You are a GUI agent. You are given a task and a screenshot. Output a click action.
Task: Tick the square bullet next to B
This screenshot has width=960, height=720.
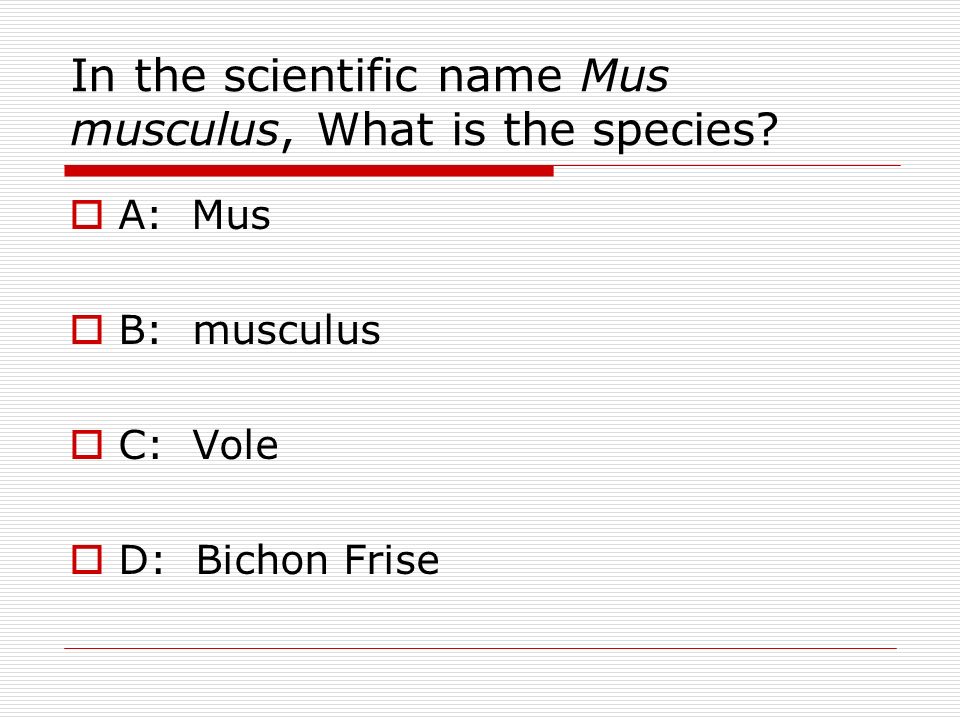pyautogui.click(x=87, y=329)
